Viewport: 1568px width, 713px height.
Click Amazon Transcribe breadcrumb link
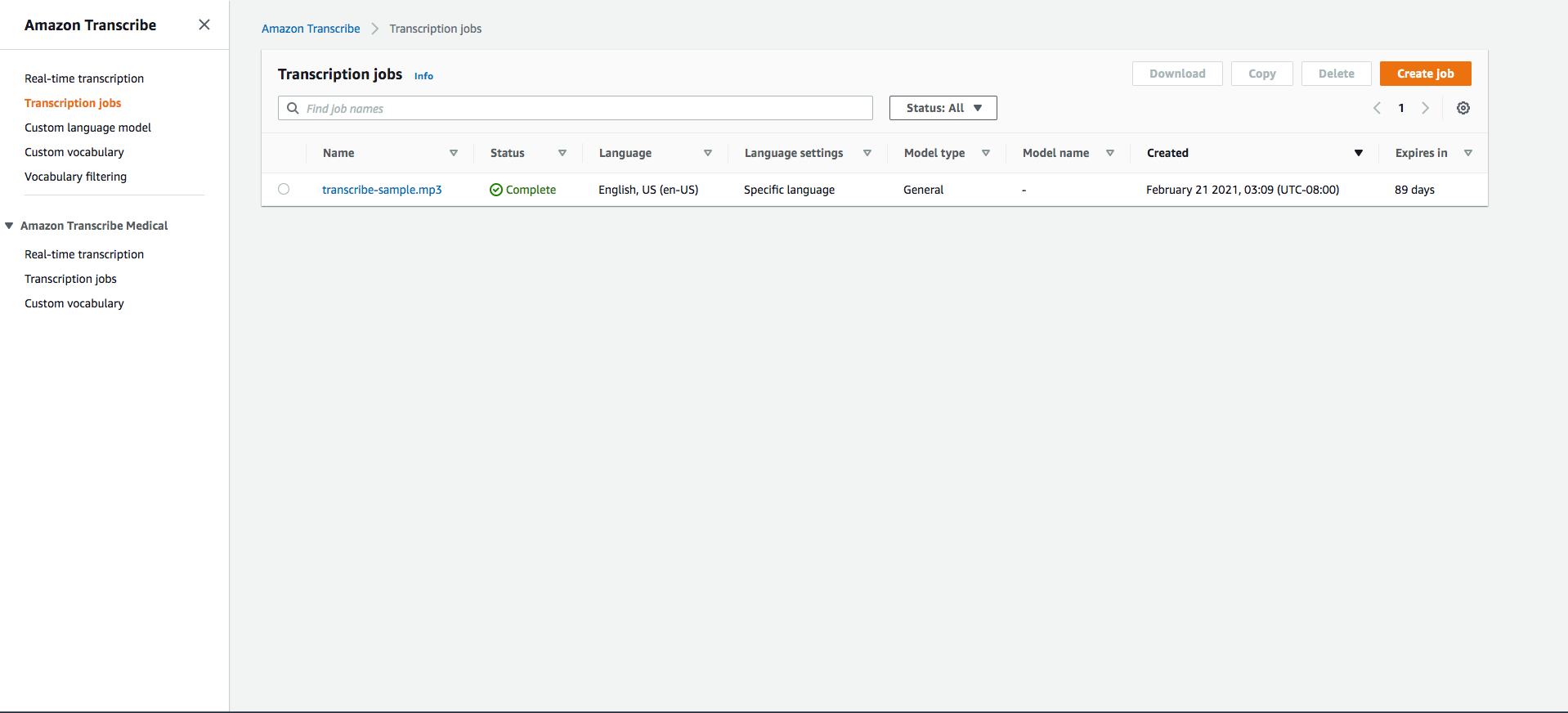pyautogui.click(x=311, y=29)
